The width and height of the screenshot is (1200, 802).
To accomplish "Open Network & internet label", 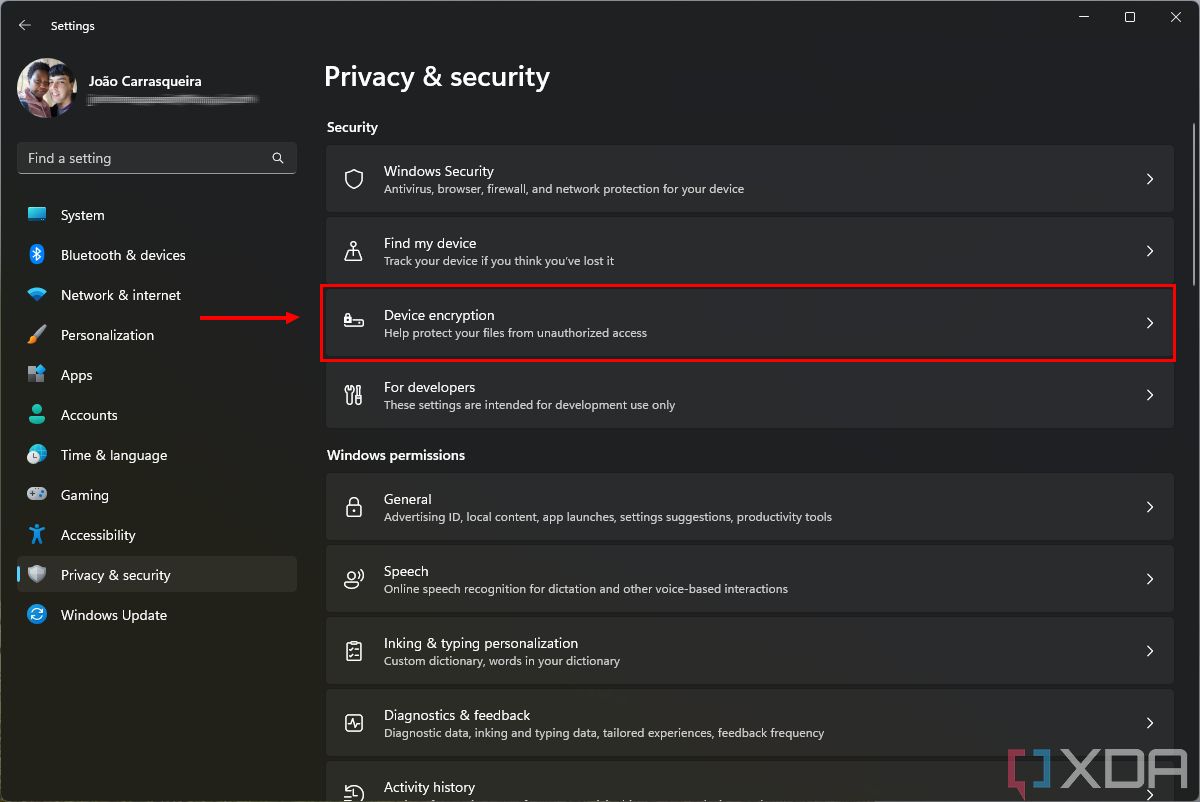I will point(121,295).
